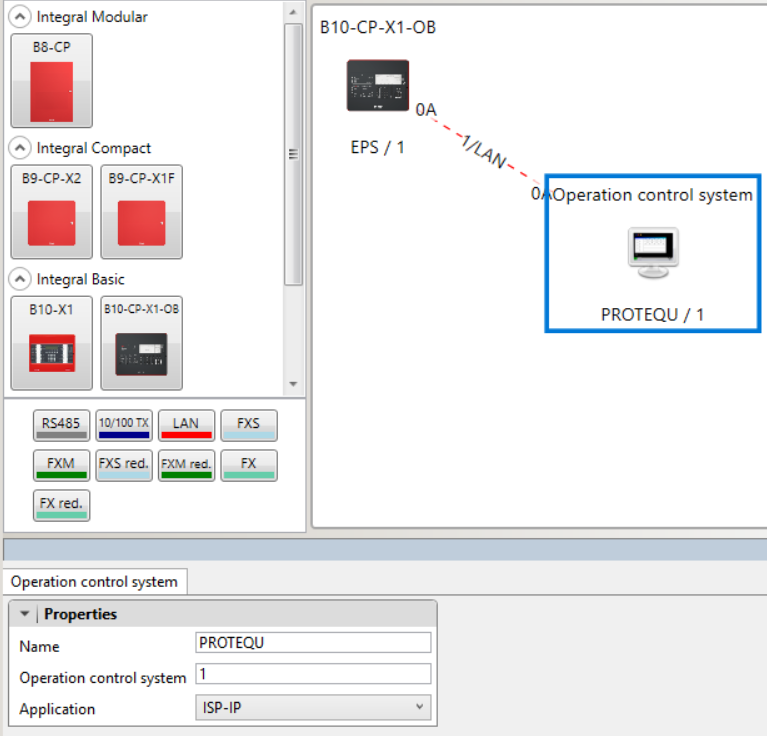Choose the FXM red. connection type
Image resolution: width=767 pixels, height=736 pixels.
186,466
